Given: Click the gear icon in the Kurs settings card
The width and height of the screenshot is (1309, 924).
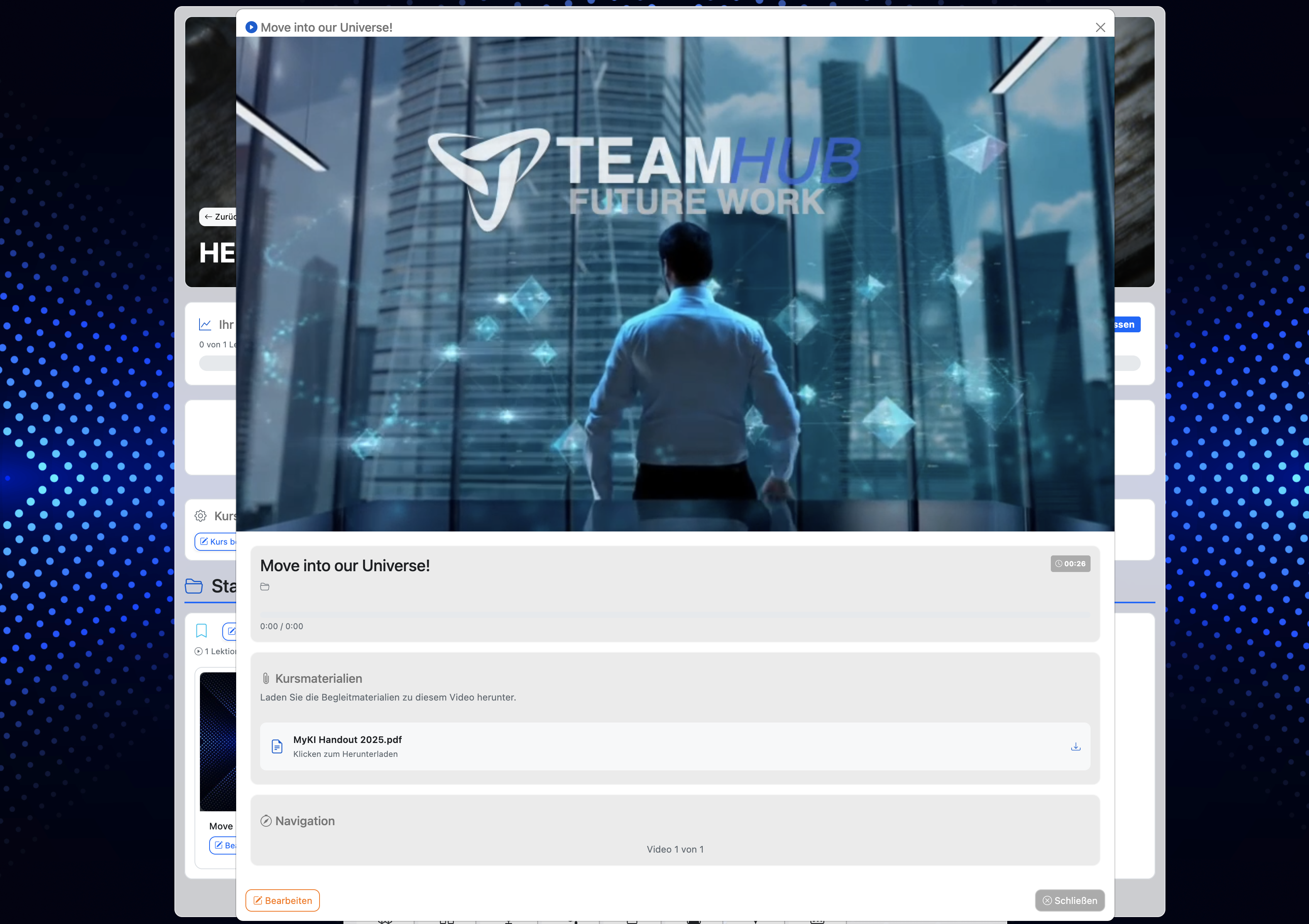Looking at the screenshot, I should [x=201, y=516].
